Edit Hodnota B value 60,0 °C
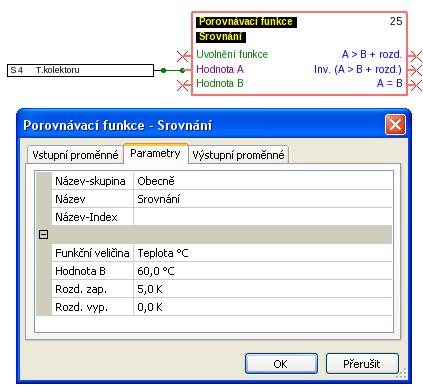 263,271
